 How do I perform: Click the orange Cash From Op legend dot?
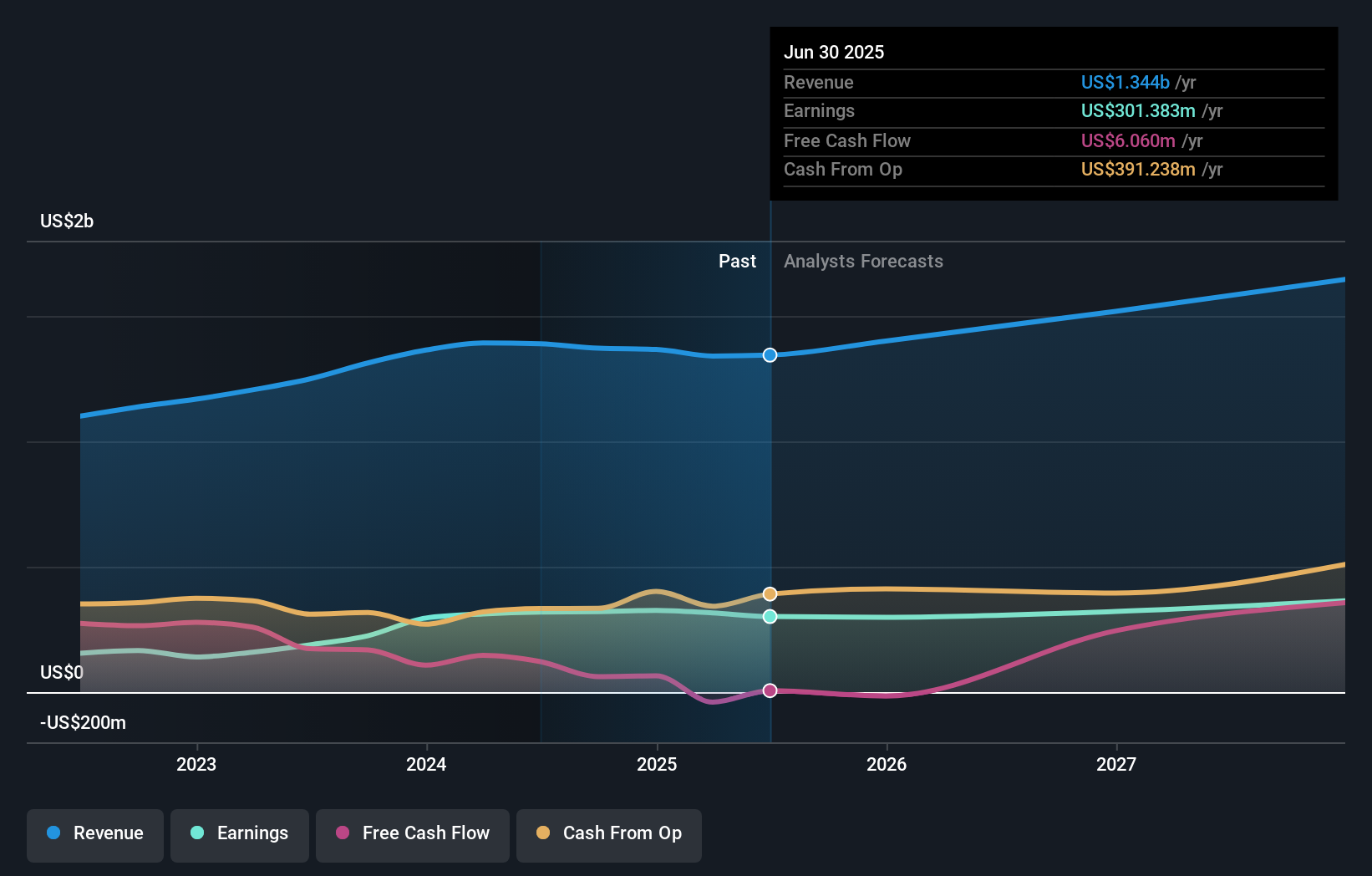click(x=543, y=833)
